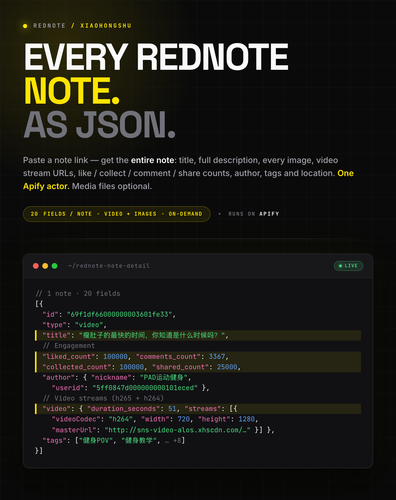Image resolution: width=396 pixels, height=500 pixels.
Task: Click the duration_seconds value 51
Action: pyautogui.click(x=172, y=409)
